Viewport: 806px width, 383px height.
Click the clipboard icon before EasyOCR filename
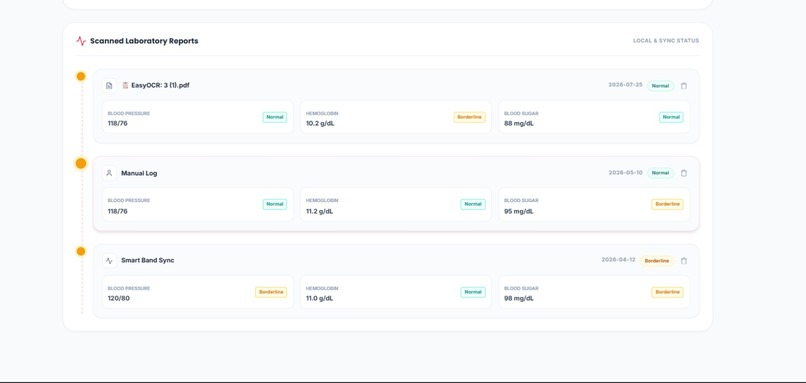tap(125, 85)
